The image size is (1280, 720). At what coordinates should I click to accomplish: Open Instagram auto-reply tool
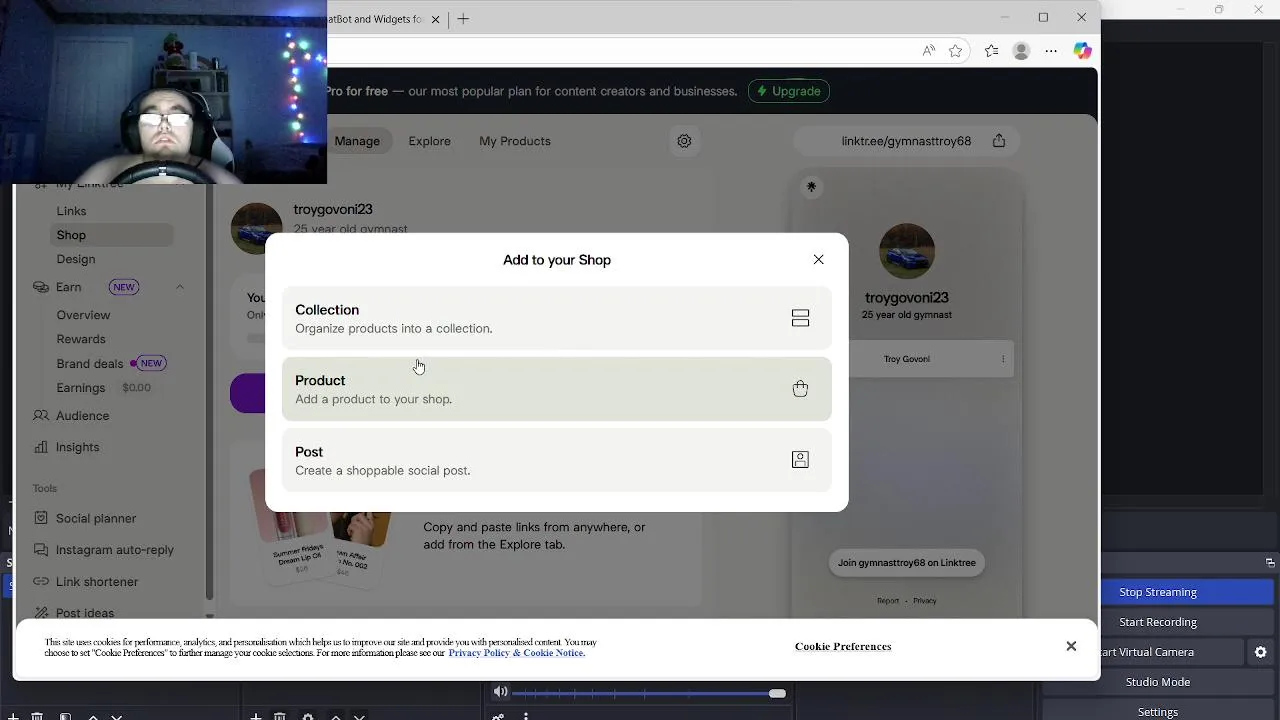click(115, 550)
